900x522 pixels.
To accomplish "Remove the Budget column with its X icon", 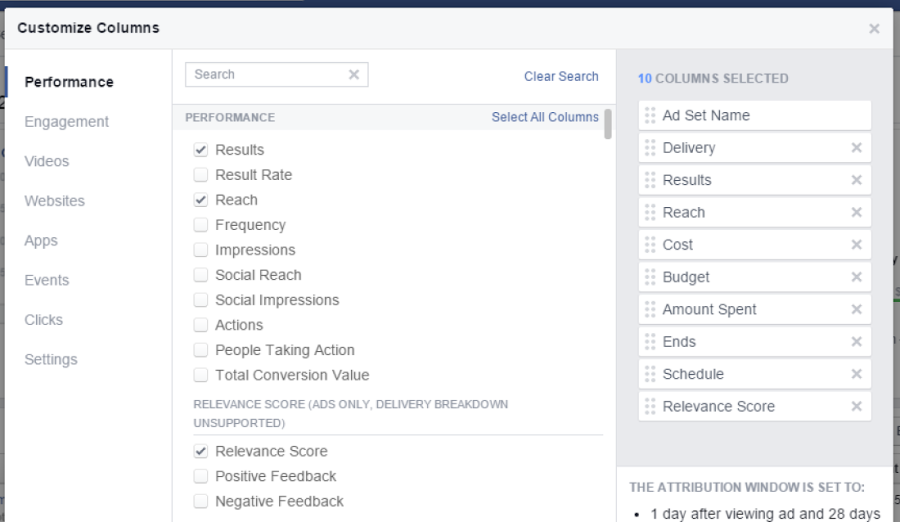I will tap(856, 277).
